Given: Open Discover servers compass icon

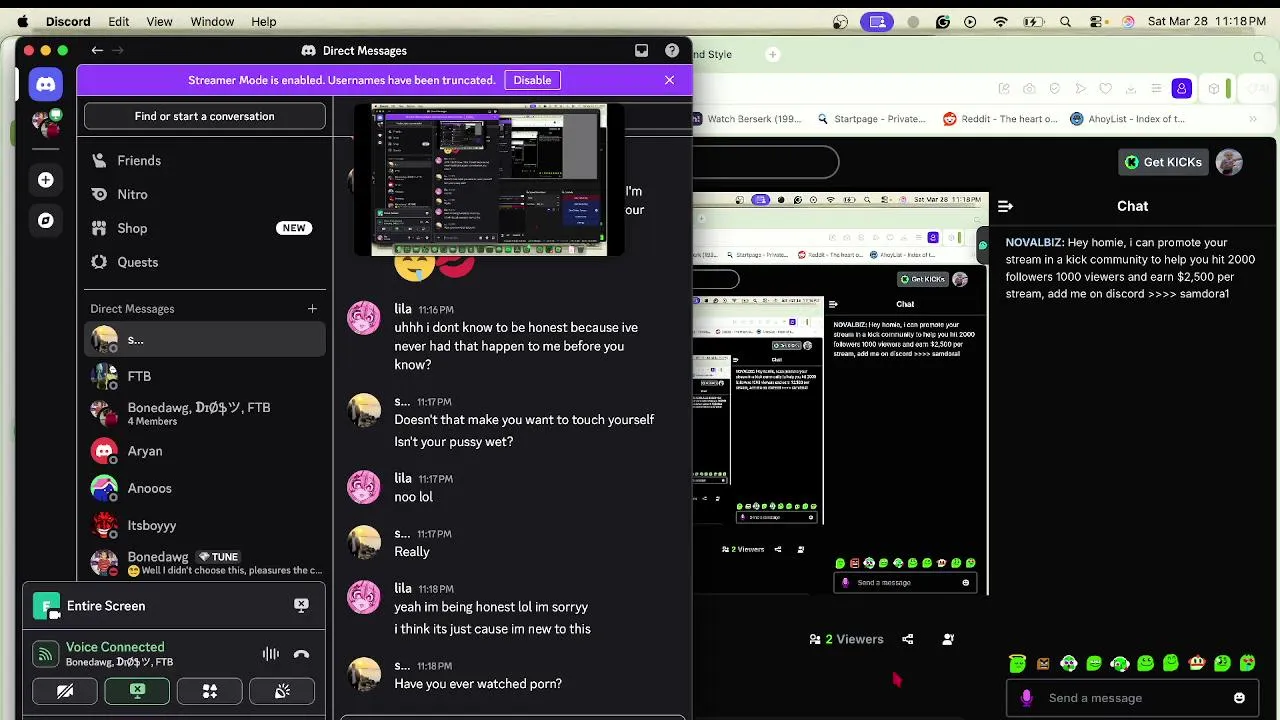Looking at the screenshot, I should coord(45,220).
